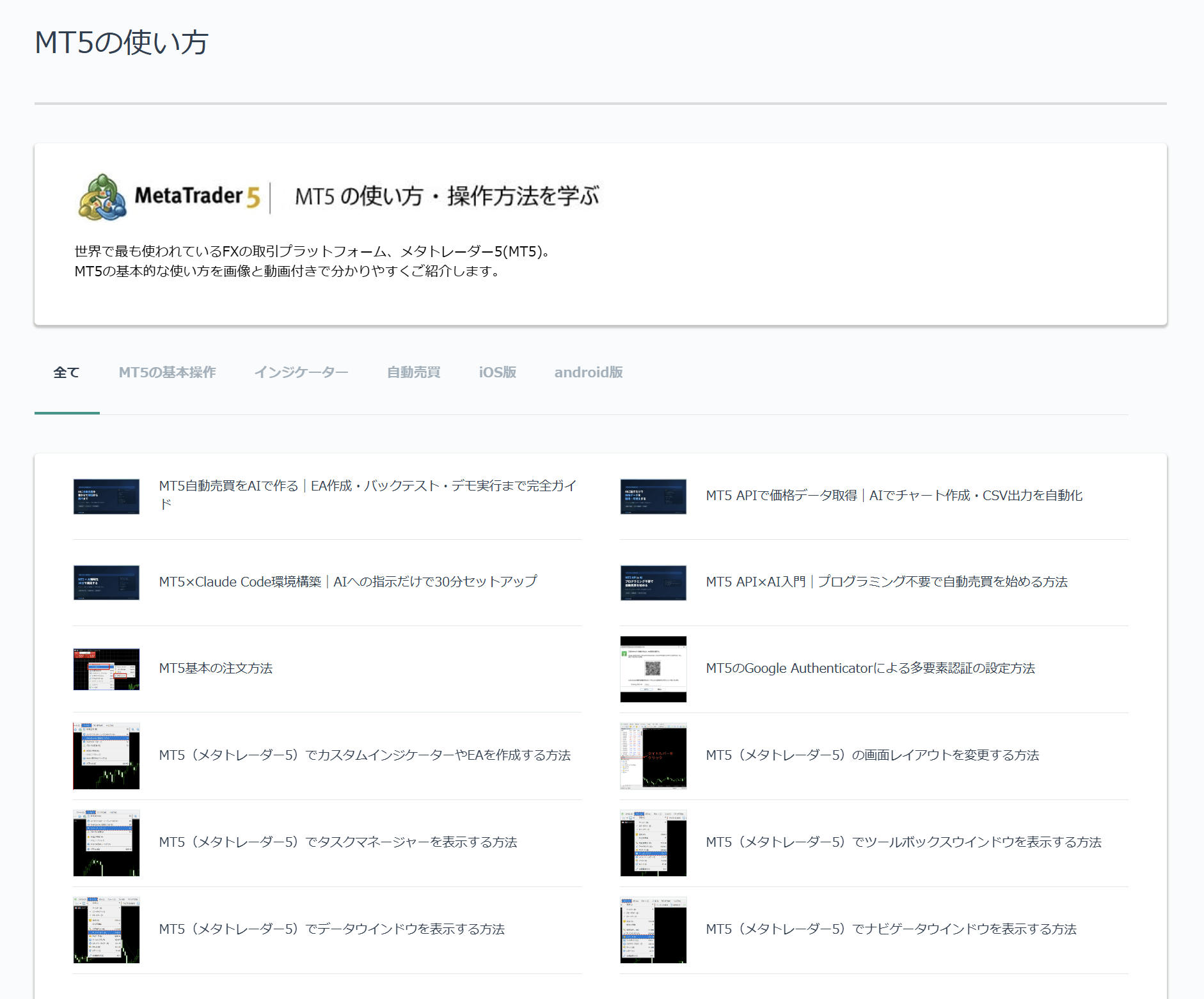This screenshot has height=999, width=1204.
Task: Open thumbnail for MT5自動売買をAIで作る article
Action: click(x=106, y=496)
